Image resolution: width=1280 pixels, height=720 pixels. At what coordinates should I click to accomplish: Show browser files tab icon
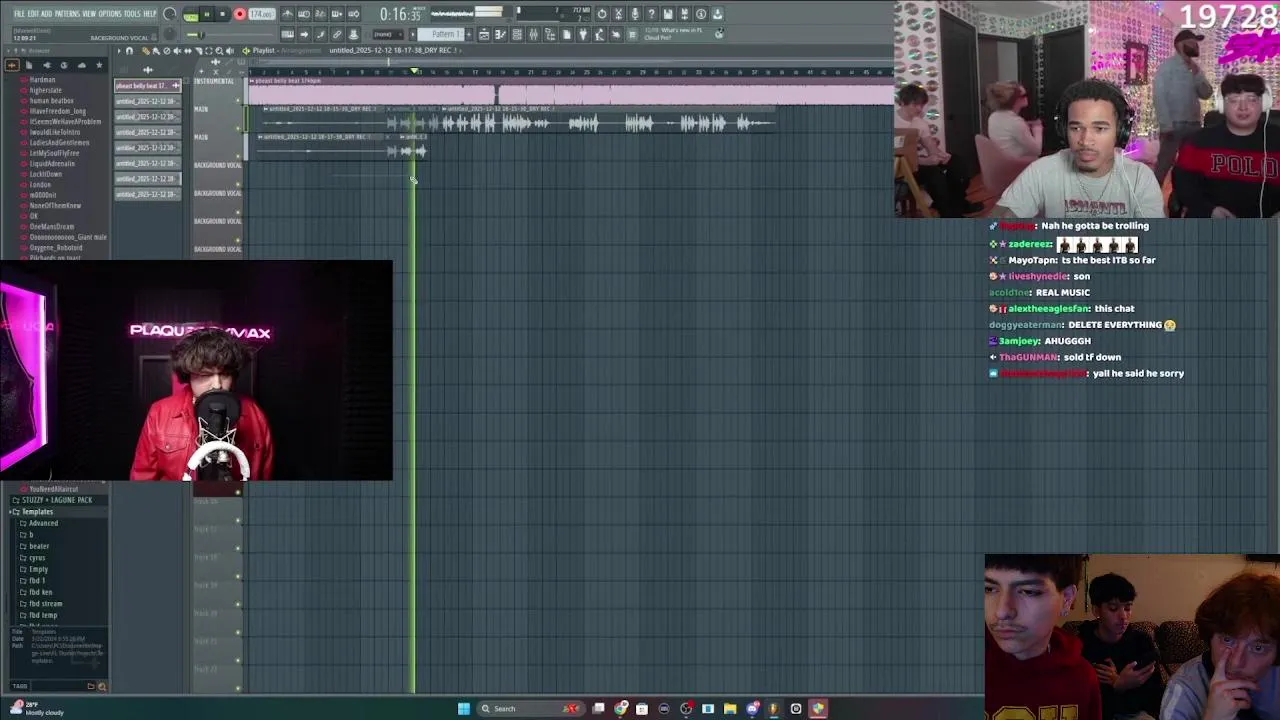29,65
